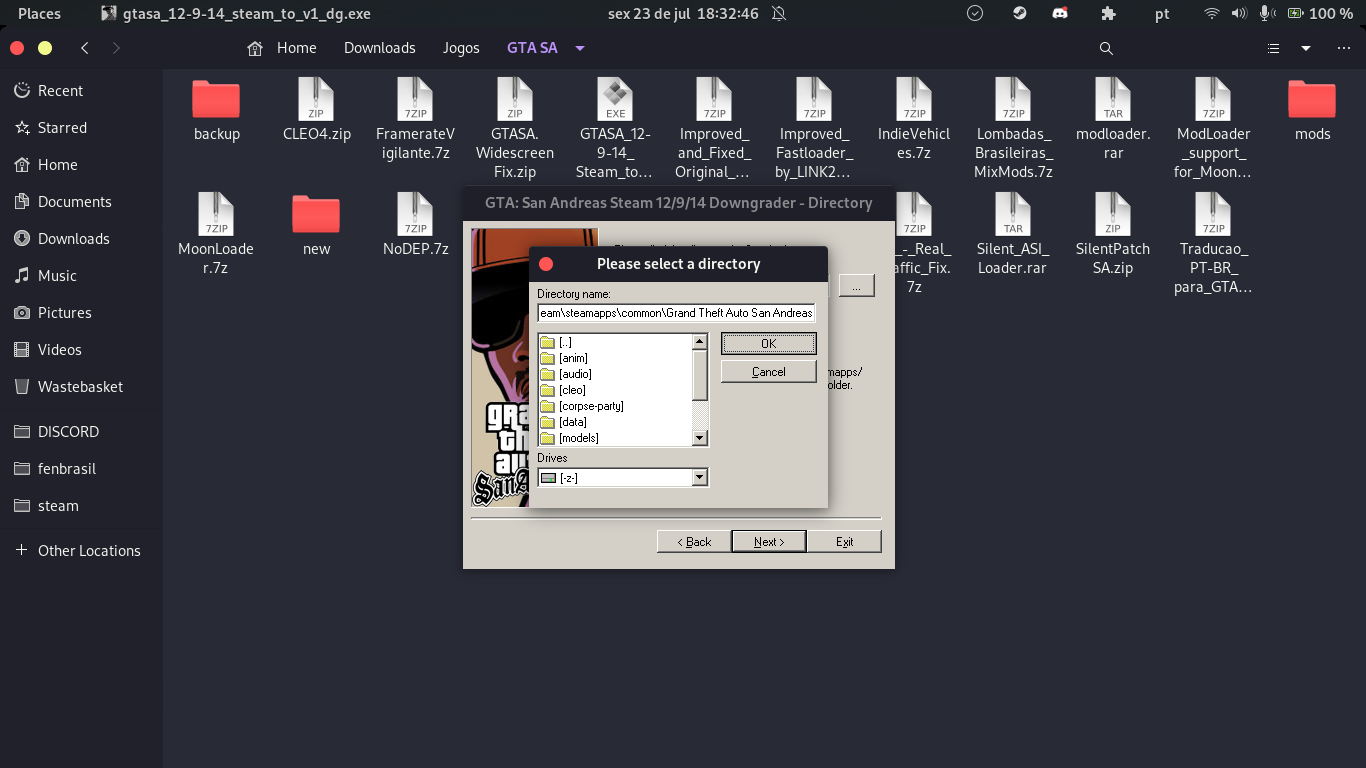Toggle list view in file manager
The height and width of the screenshot is (768, 1366).
click(1273, 48)
